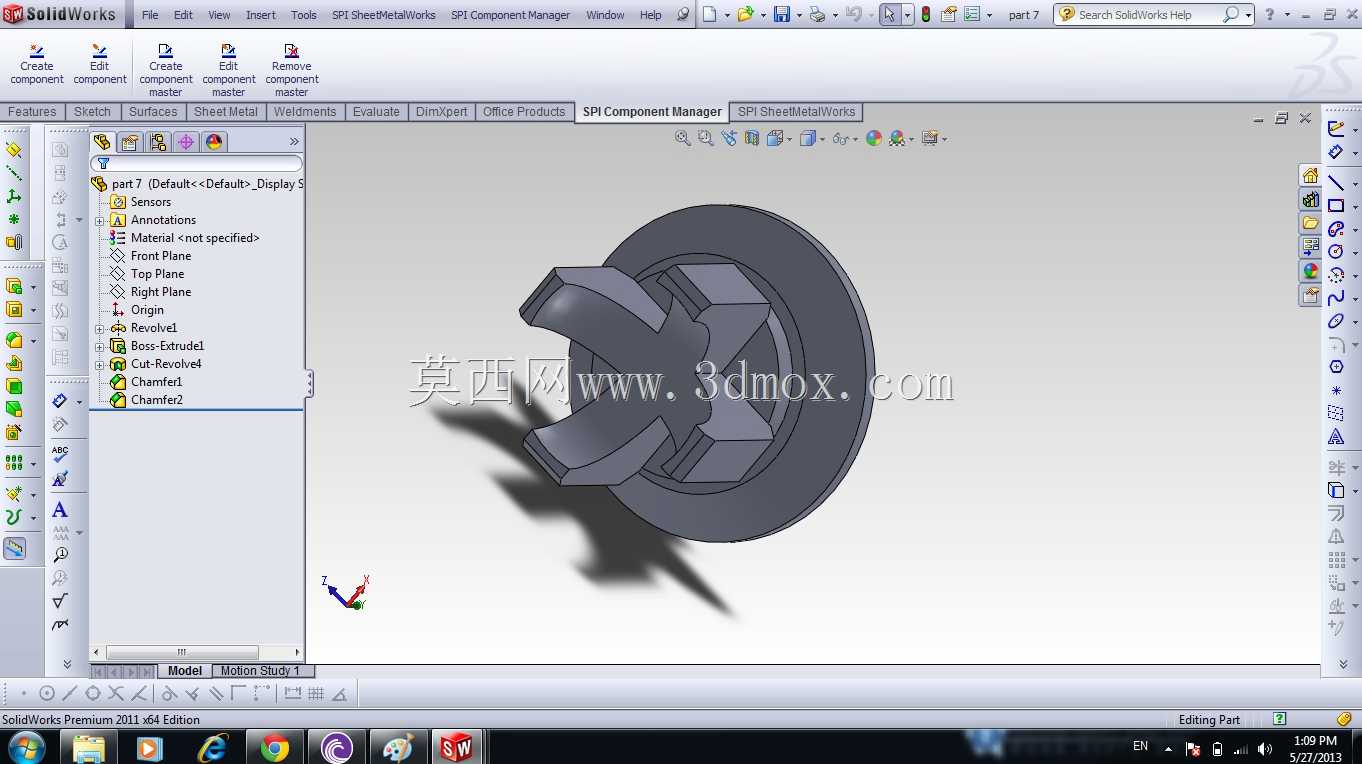Select the Model tab at bottom
Viewport: 1362px width, 764px height.
(185, 671)
